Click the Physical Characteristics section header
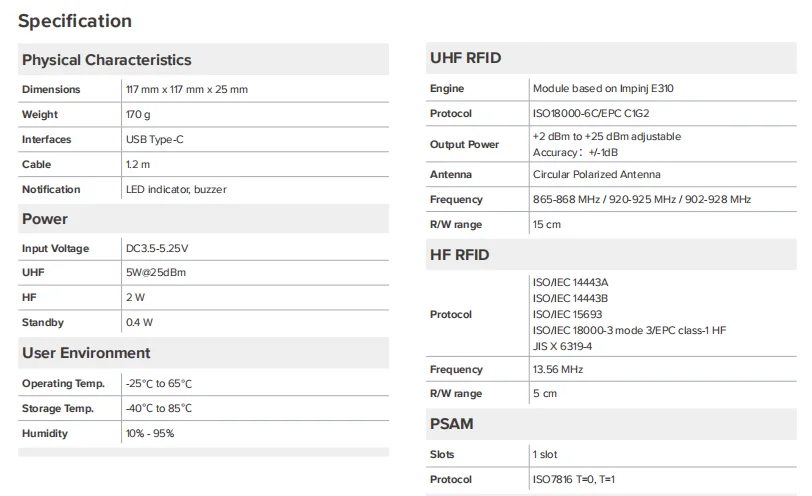Viewport: 812px width, 496px height. point(106,60)
